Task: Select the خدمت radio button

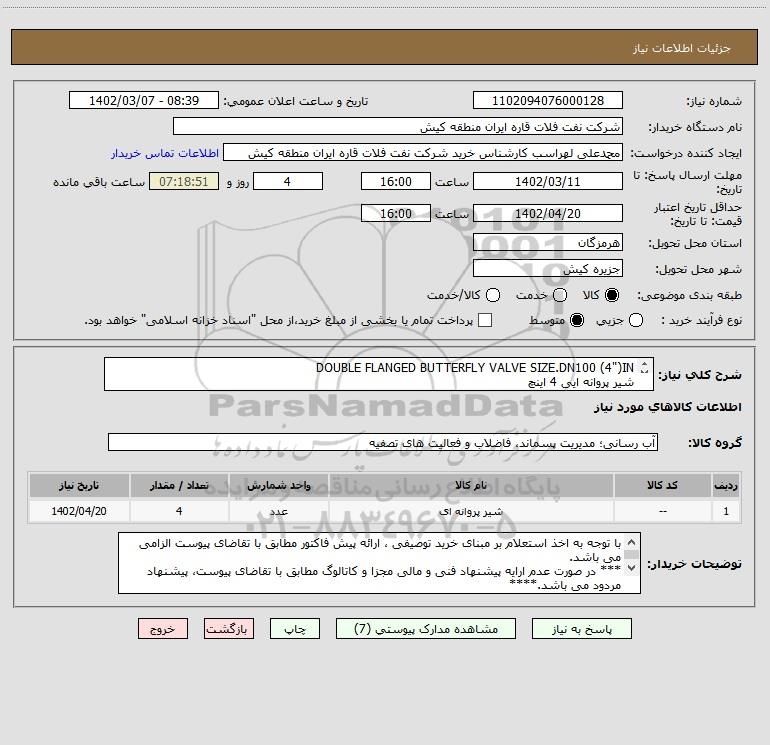Action: coord(560,295)
